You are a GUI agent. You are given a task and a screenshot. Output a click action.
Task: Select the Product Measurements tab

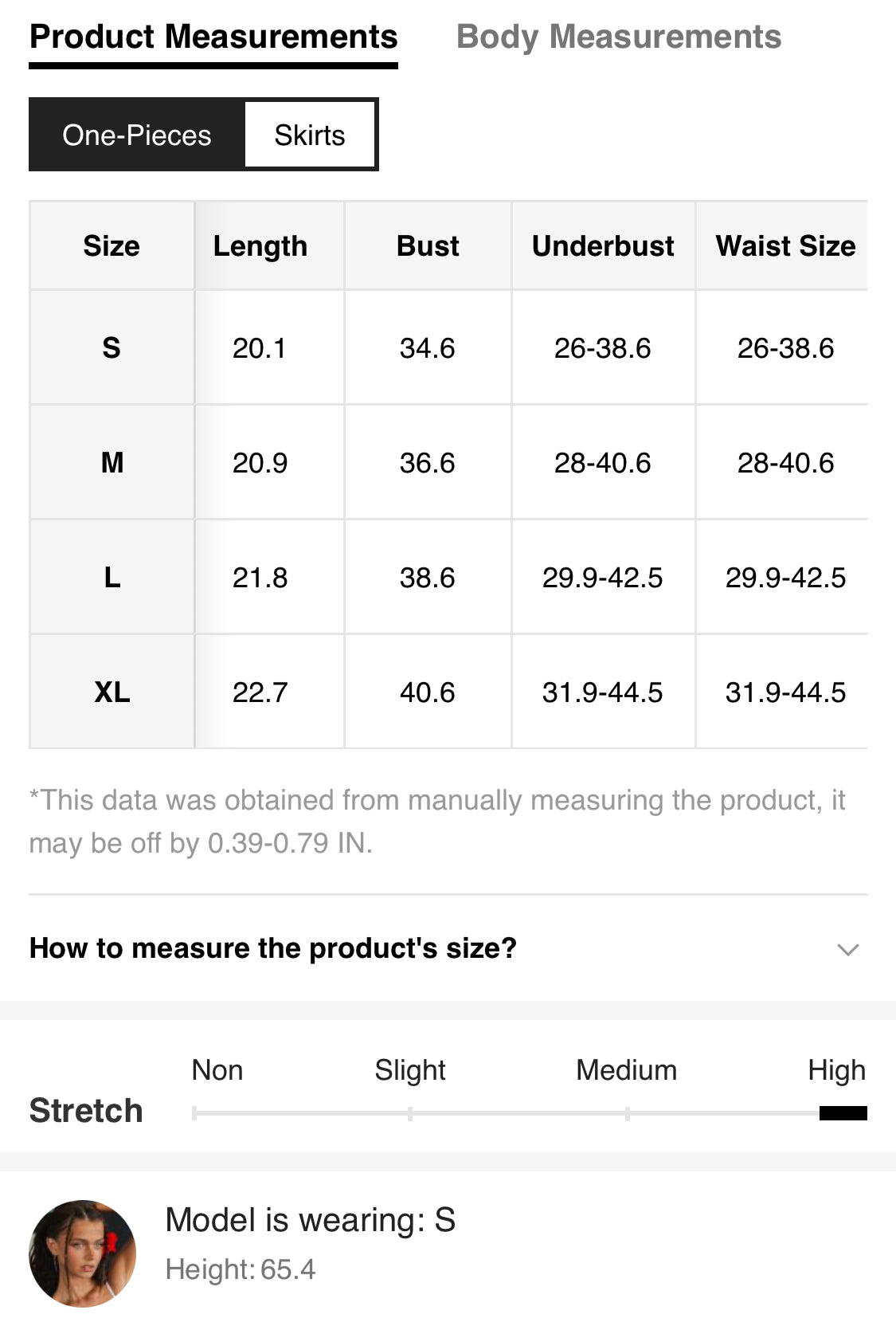point(213,37)
